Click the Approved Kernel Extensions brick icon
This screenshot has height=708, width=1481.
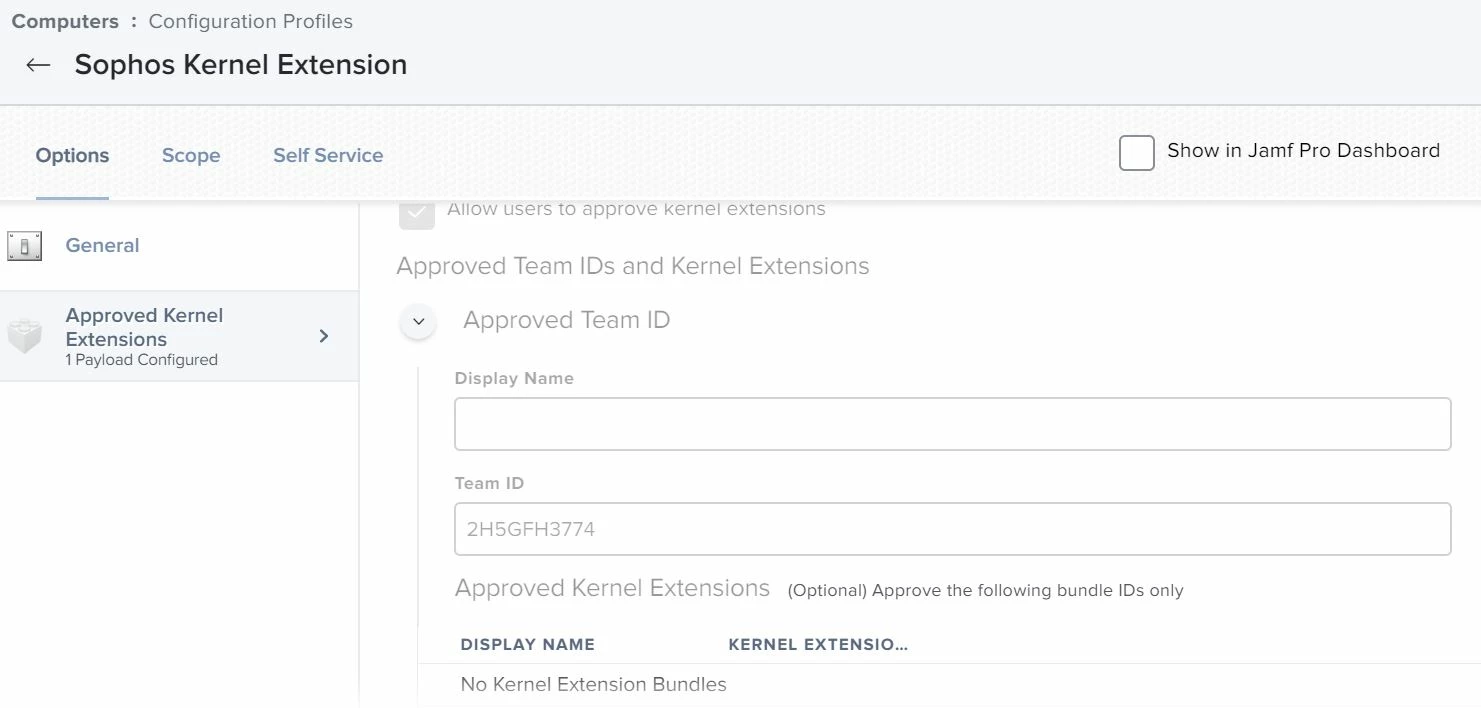(x=24, y=337)
